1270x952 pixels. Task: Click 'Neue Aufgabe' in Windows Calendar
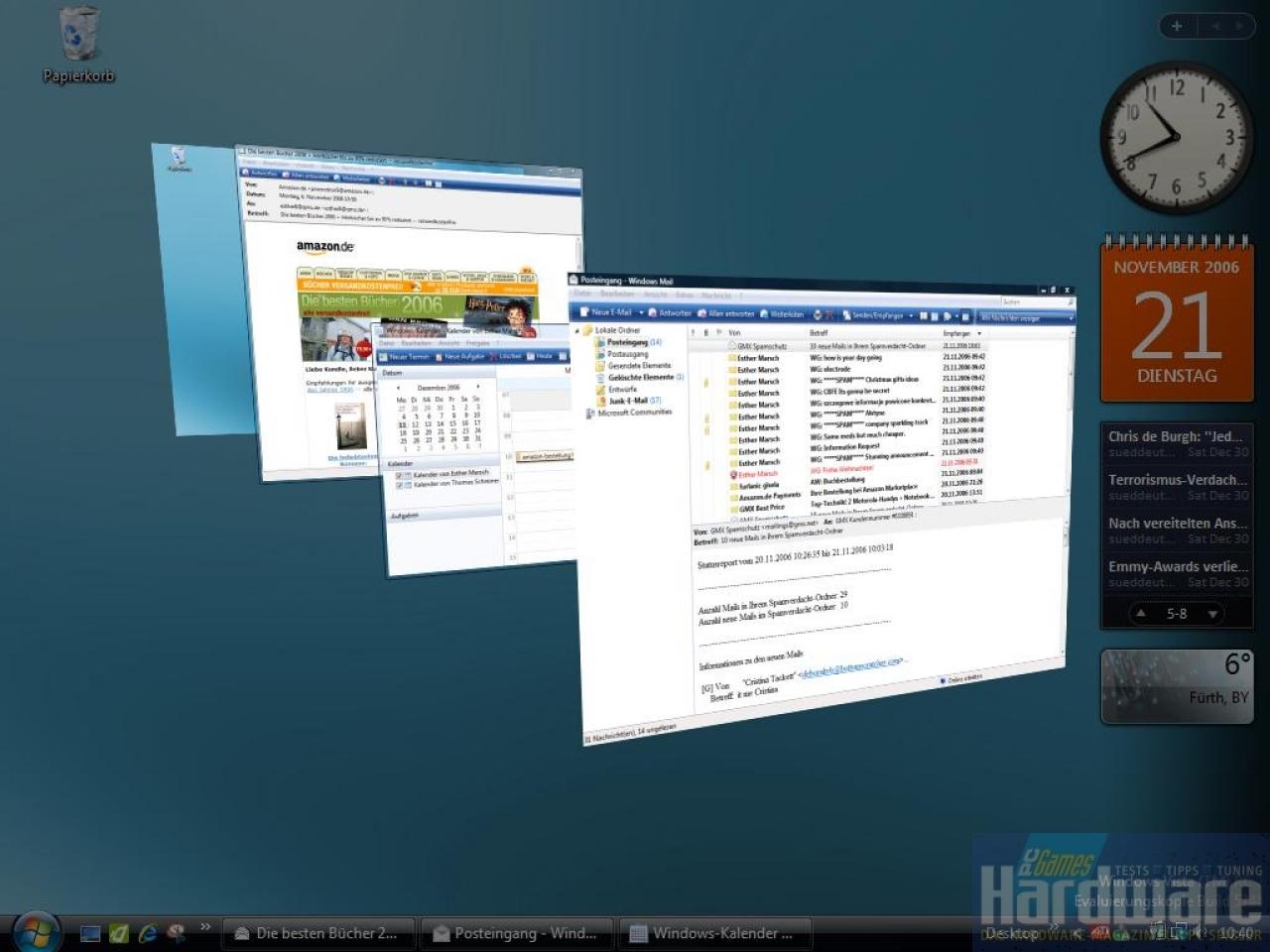459,357
